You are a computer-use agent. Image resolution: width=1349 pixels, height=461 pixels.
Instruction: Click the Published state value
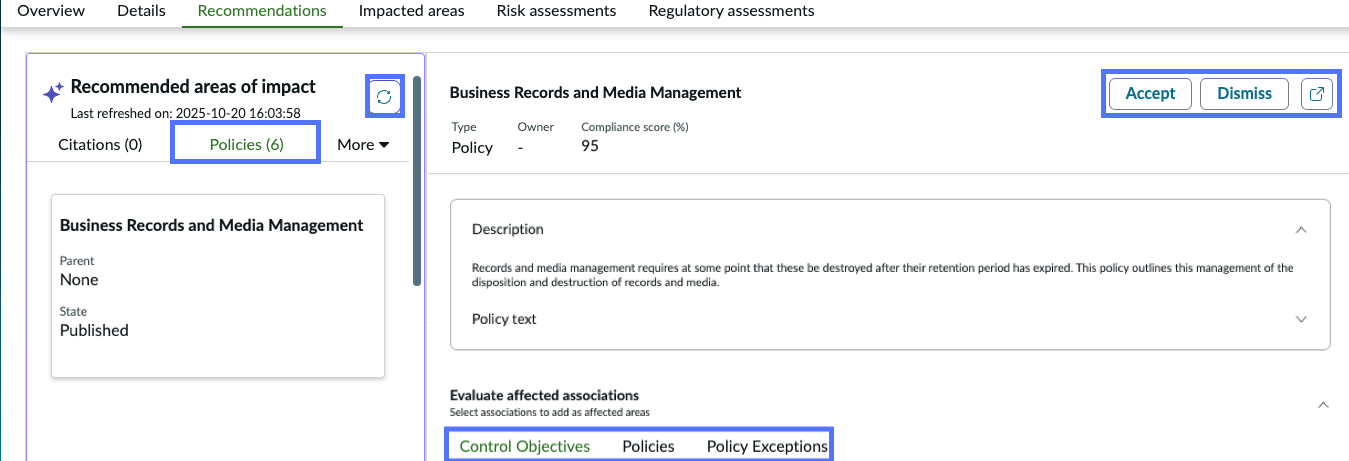(x=94, y=330)
